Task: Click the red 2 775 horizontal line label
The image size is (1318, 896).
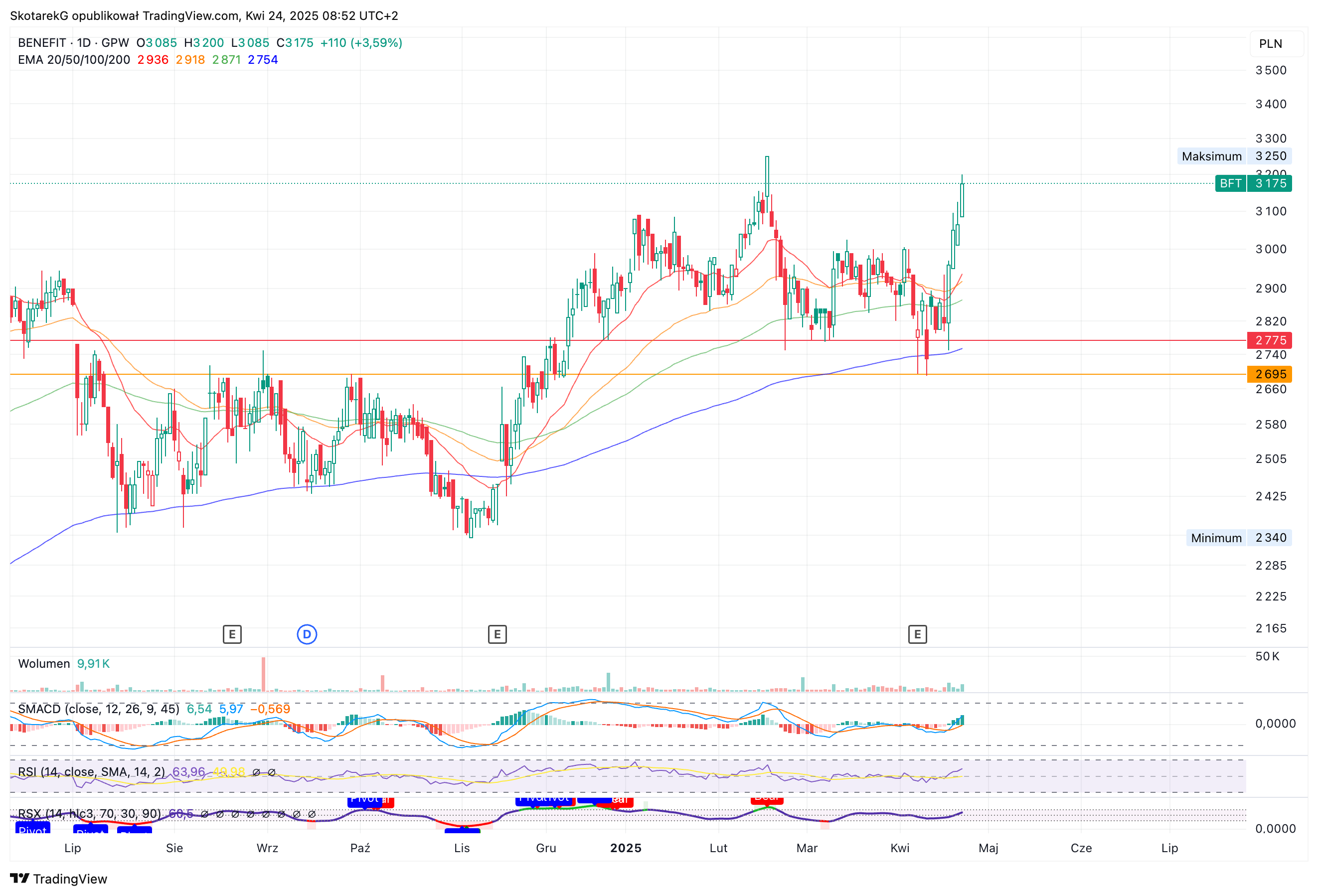Action: click(1269, 340)
